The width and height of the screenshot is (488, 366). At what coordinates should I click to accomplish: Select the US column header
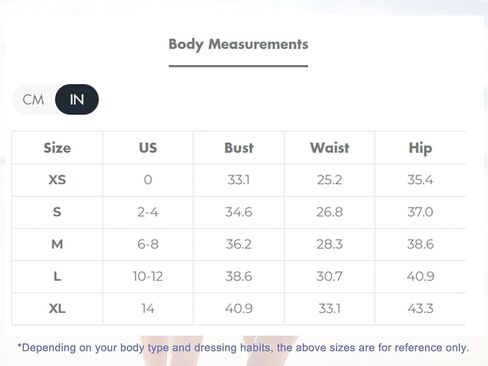coord(148,148)
